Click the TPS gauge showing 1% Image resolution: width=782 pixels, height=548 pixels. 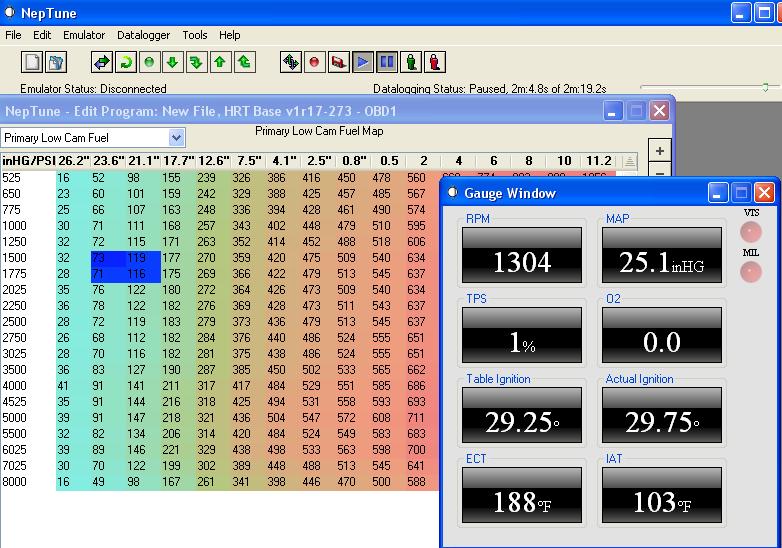(522, 335)
